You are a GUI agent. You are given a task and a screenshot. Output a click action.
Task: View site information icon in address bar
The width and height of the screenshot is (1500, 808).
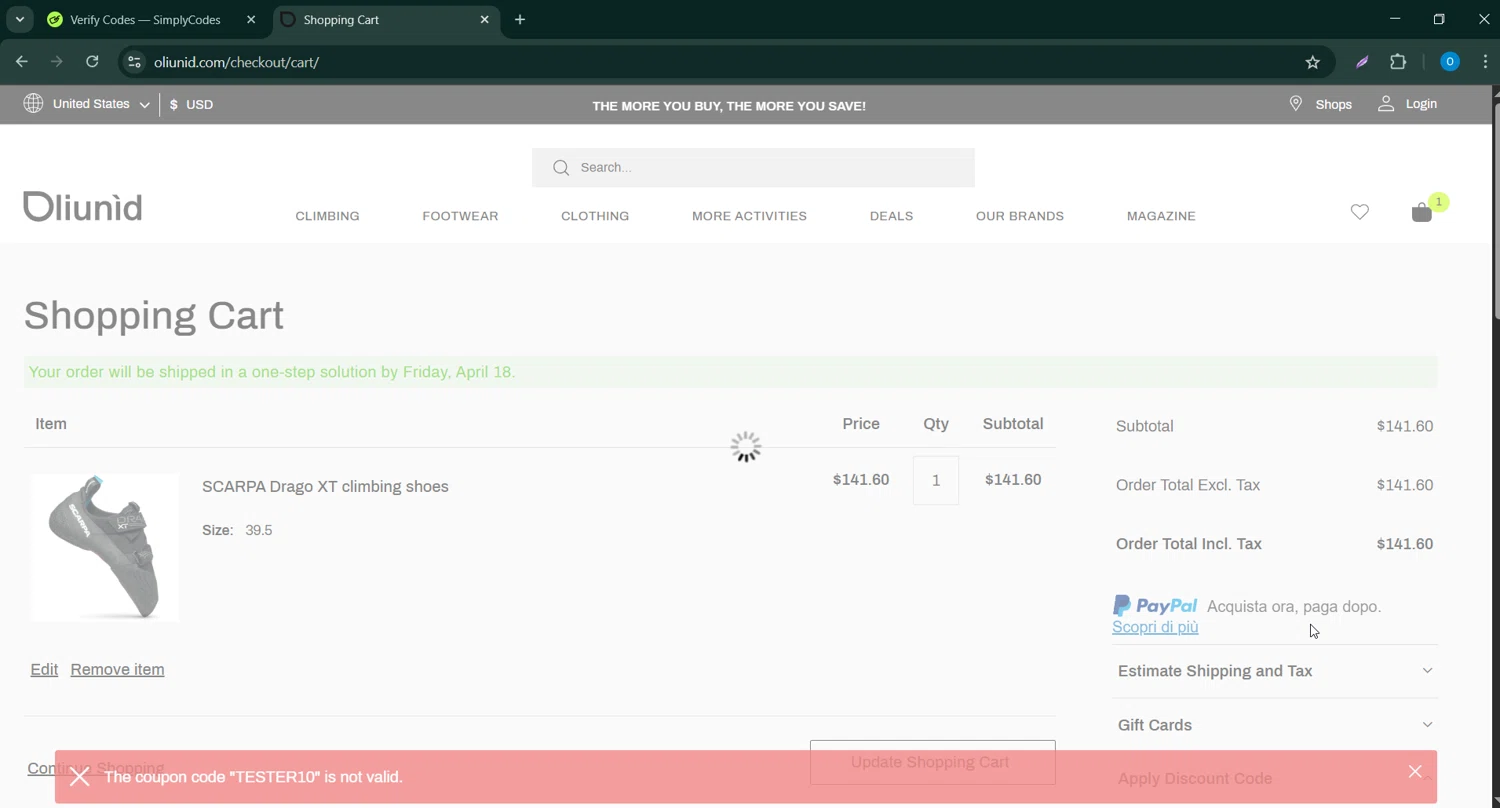point(134,62)
